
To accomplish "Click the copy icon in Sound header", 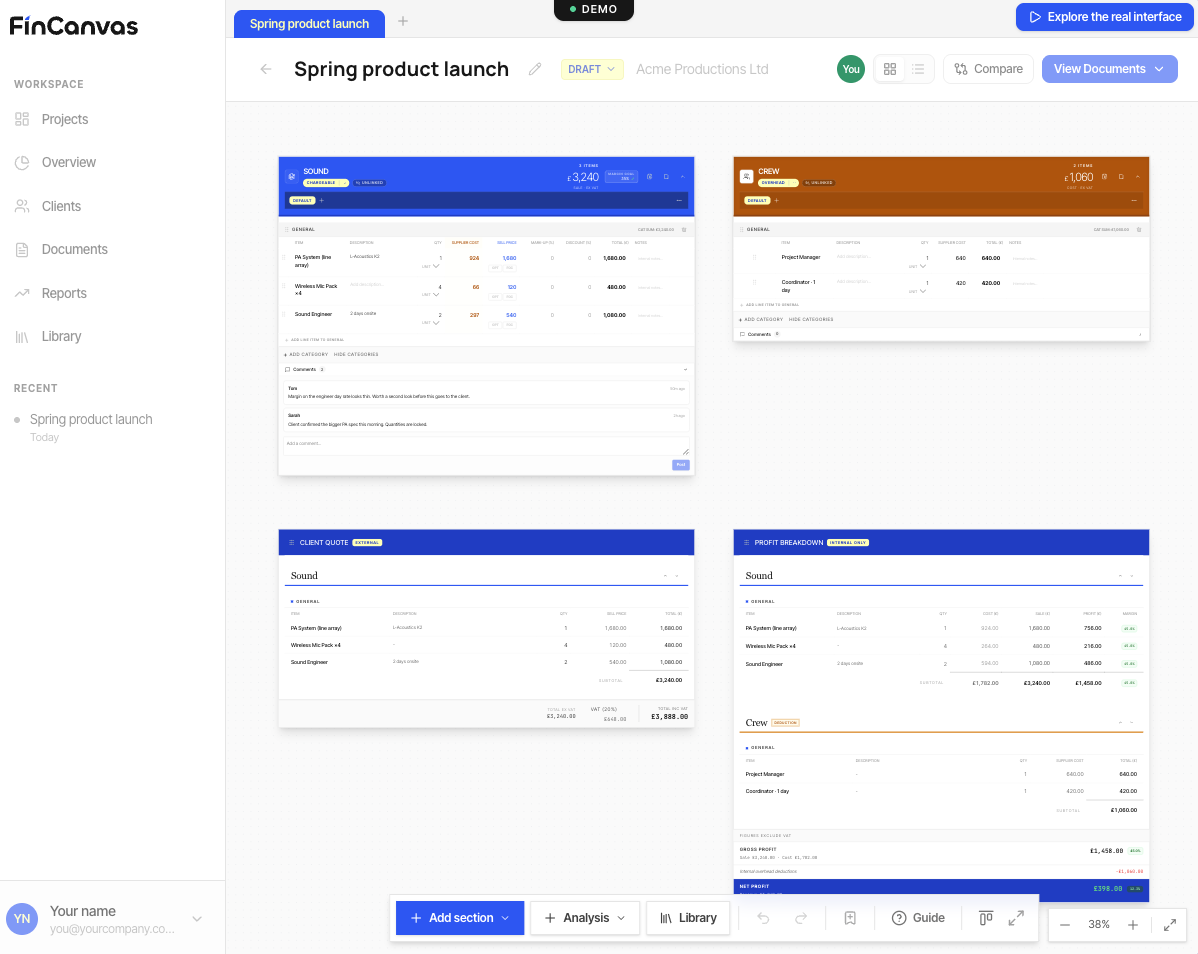I will pyautogui.click(x=666, y=176).
